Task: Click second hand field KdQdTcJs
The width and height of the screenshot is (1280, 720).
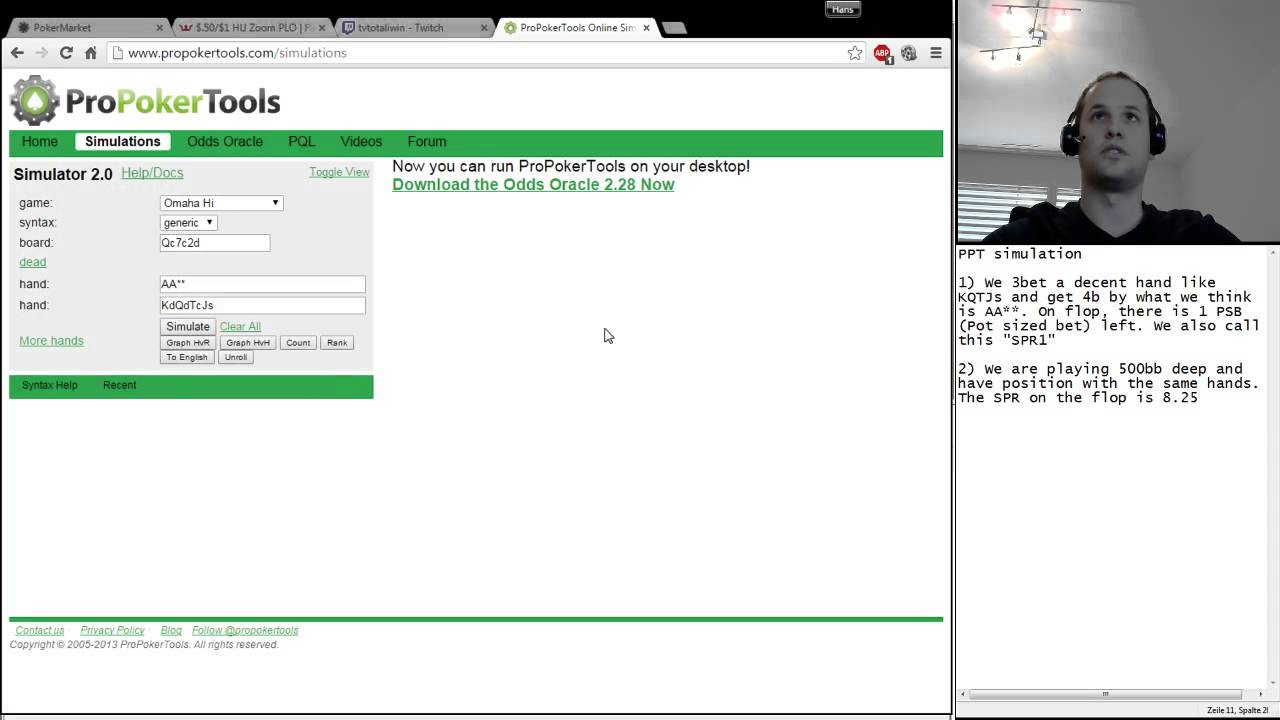Action: coord(262,305)
